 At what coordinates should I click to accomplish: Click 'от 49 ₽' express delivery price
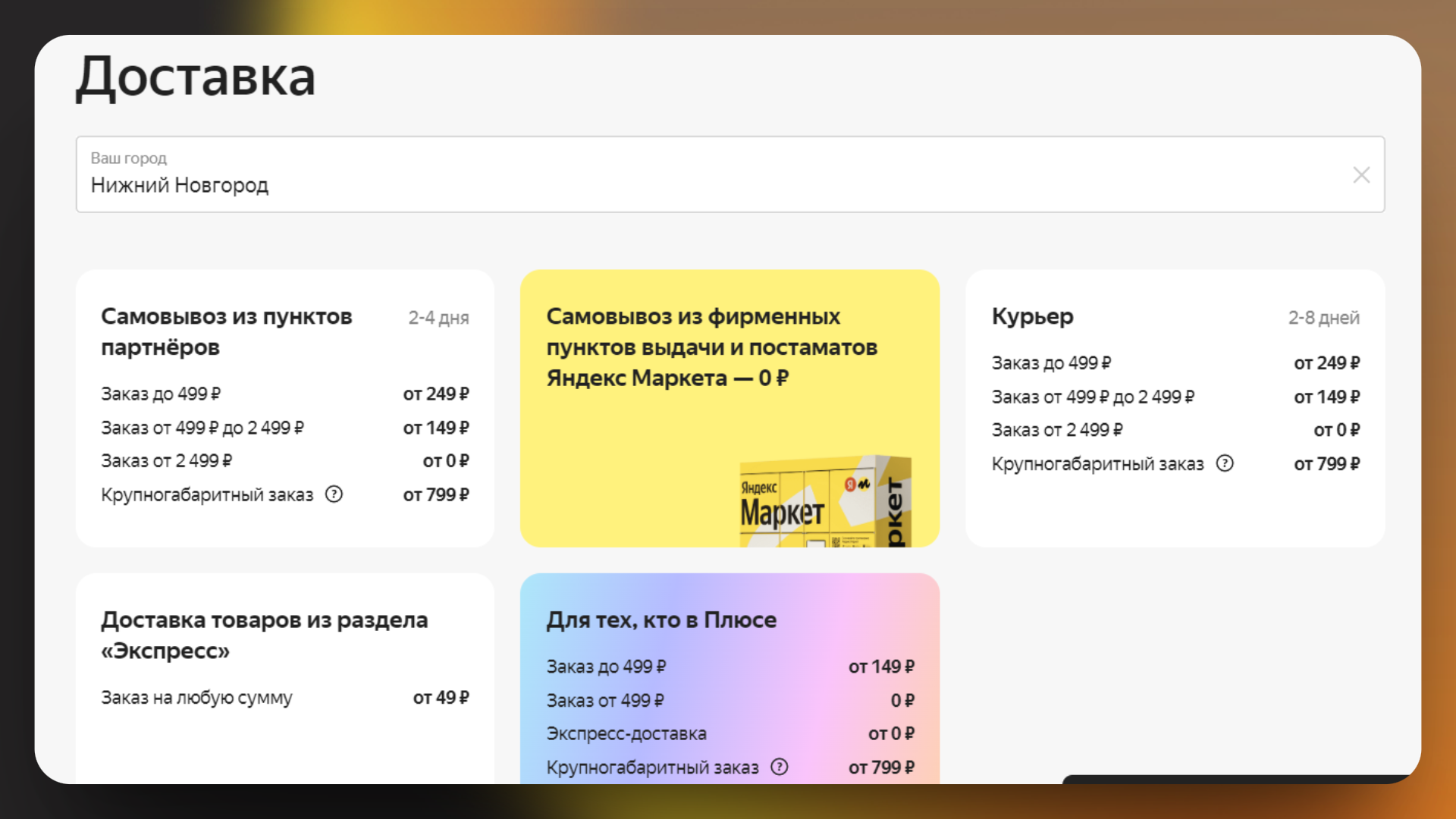[441, 698]
